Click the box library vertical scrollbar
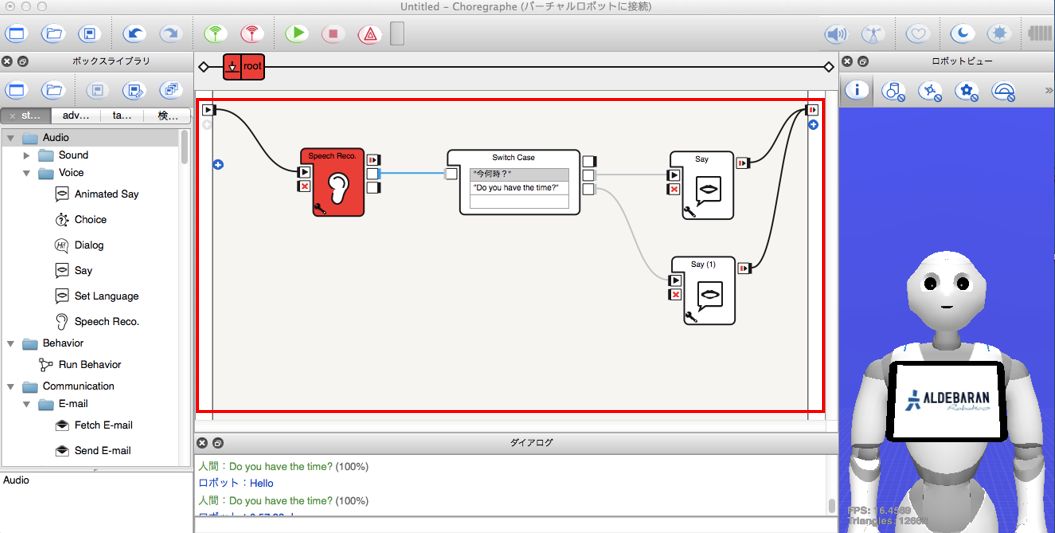 click(x=184, y=147)
